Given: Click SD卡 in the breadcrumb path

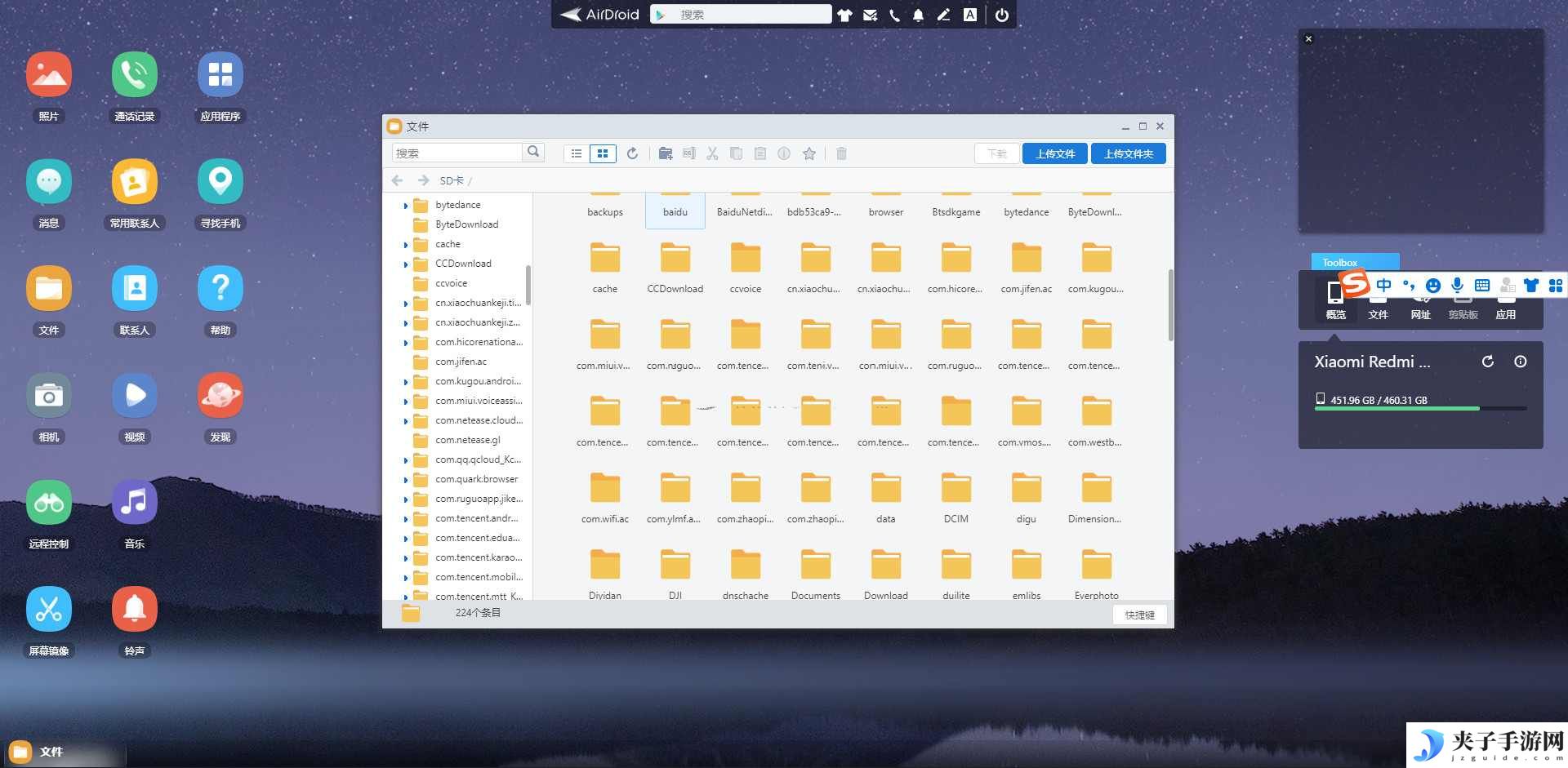Looking at the screenshot, I should [x=452, y=180].
